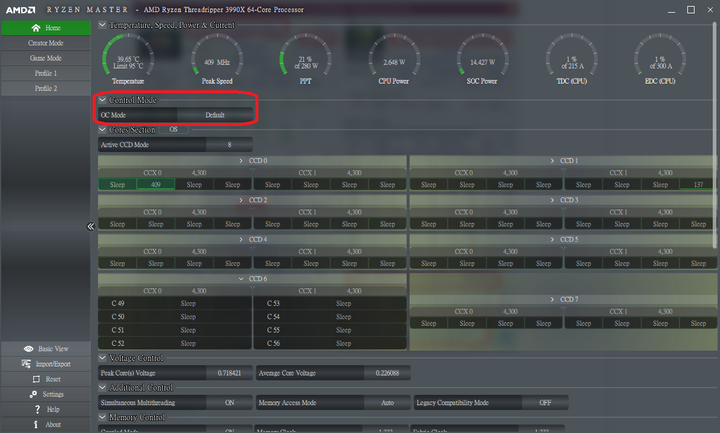This screenshot has width=720, height=433.
Task: Open Import/Export
Action: point(46,364)
